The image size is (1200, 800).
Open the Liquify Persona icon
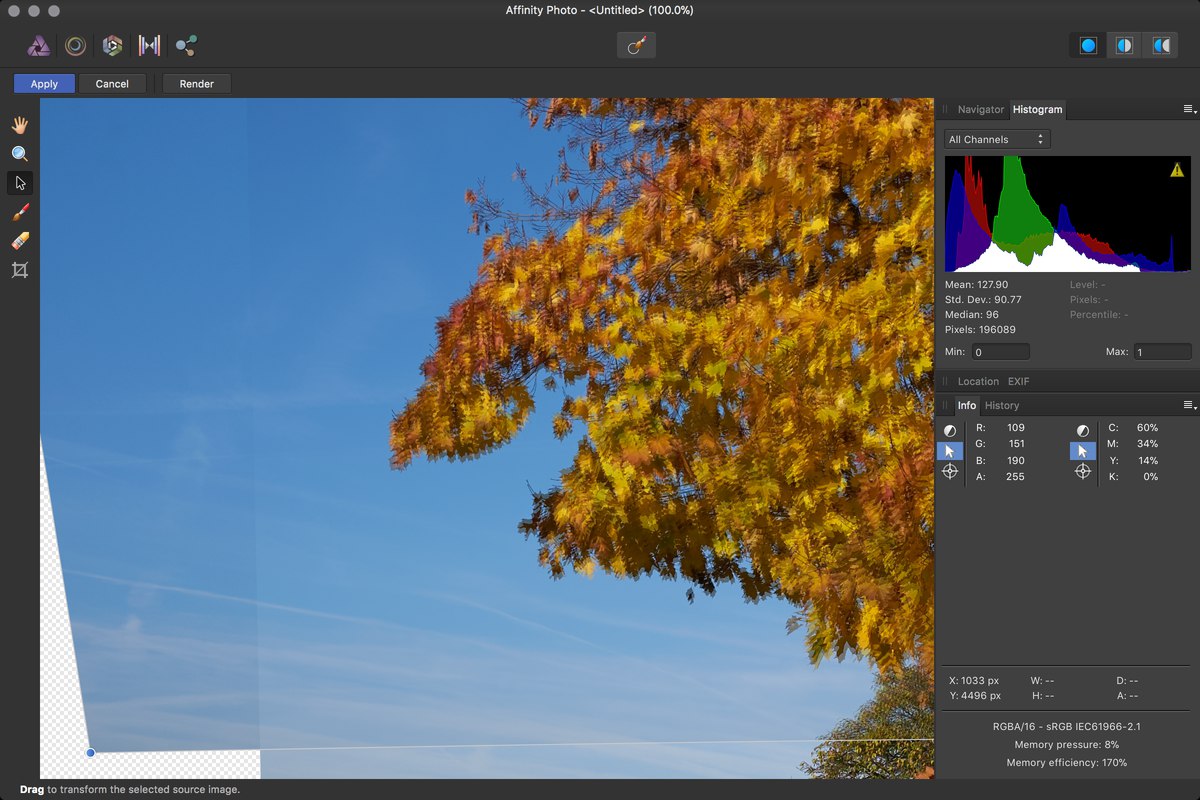tap(75, 45)
